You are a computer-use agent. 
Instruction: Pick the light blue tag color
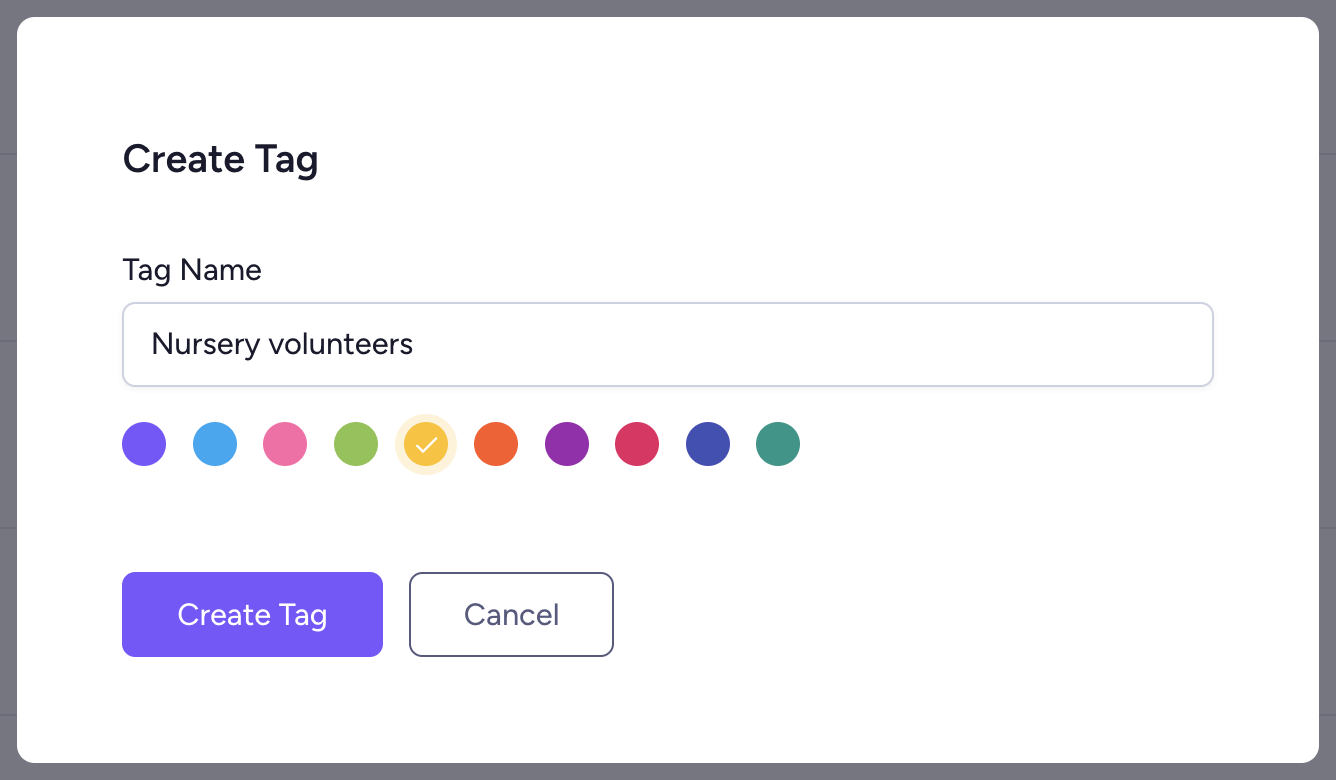coord(215,444)
